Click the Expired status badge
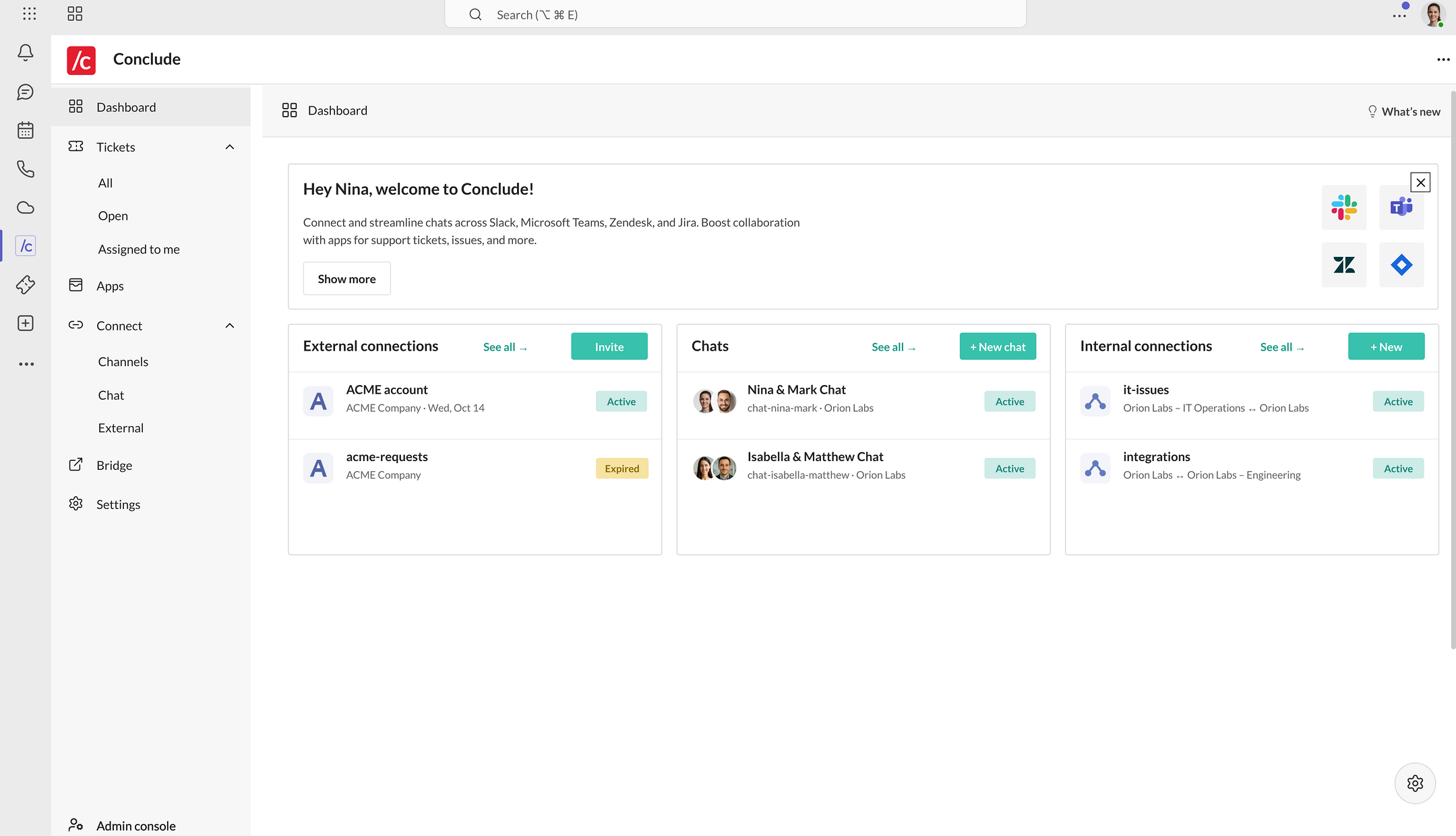Screen dimensions: 1456x836 (x=621, y=469)
